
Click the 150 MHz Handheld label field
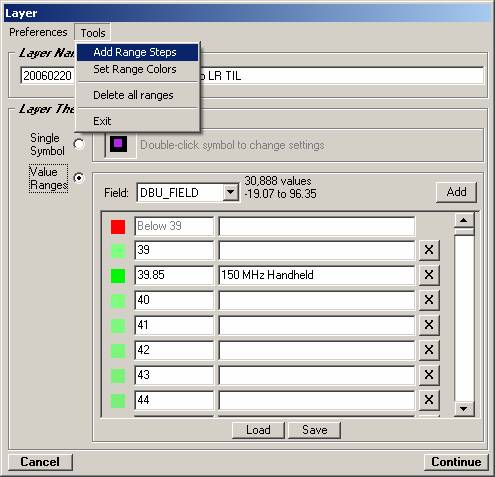(317, 275)
